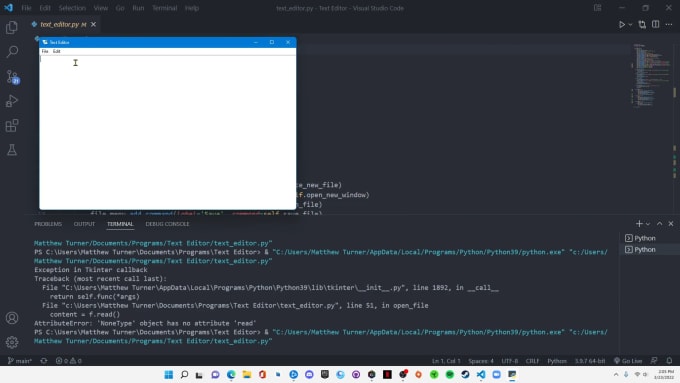Viewport: 680px width, 383px height.
Task: Open the Accounts menu icon
Action: [12, 318]
